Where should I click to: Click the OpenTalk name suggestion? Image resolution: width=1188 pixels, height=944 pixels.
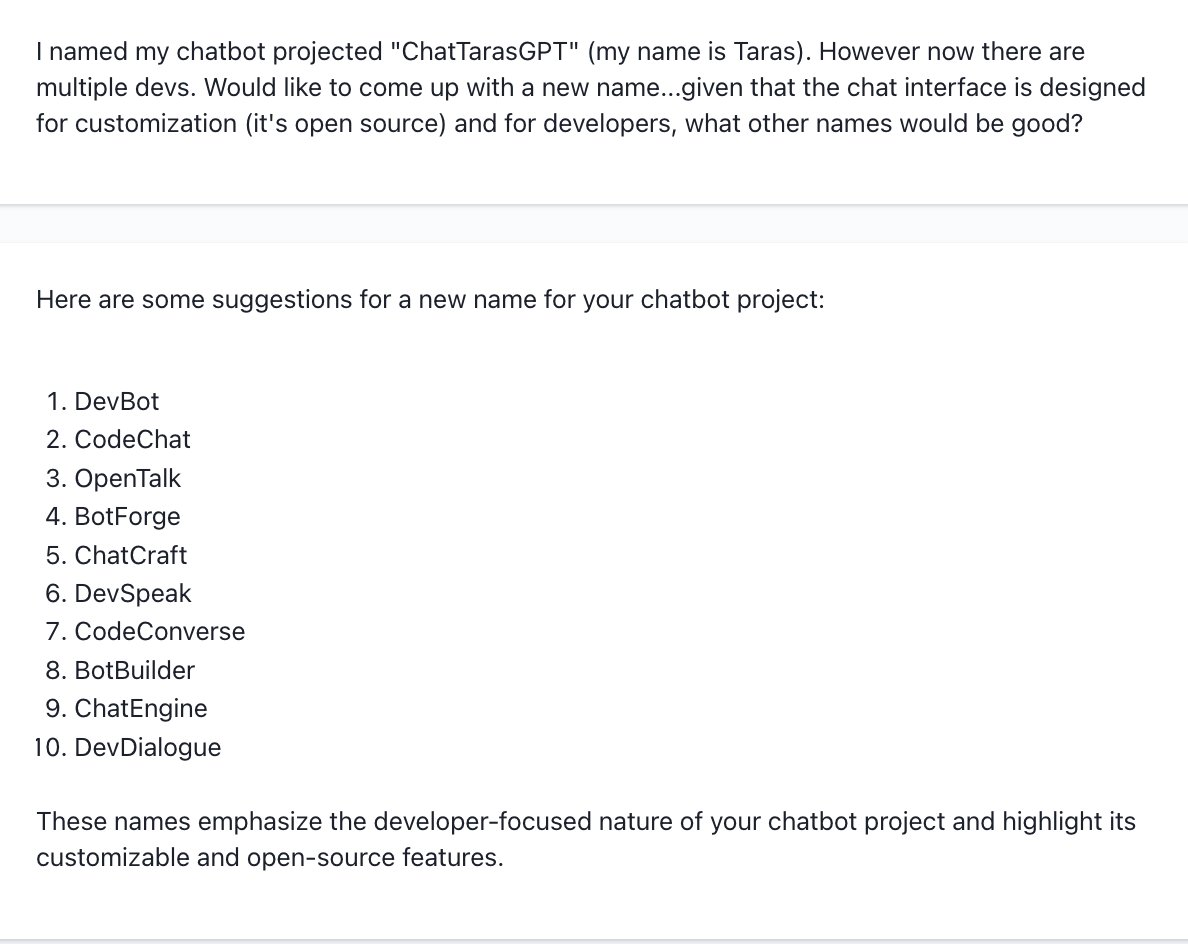pyautogui.click(x=127, y=478)
